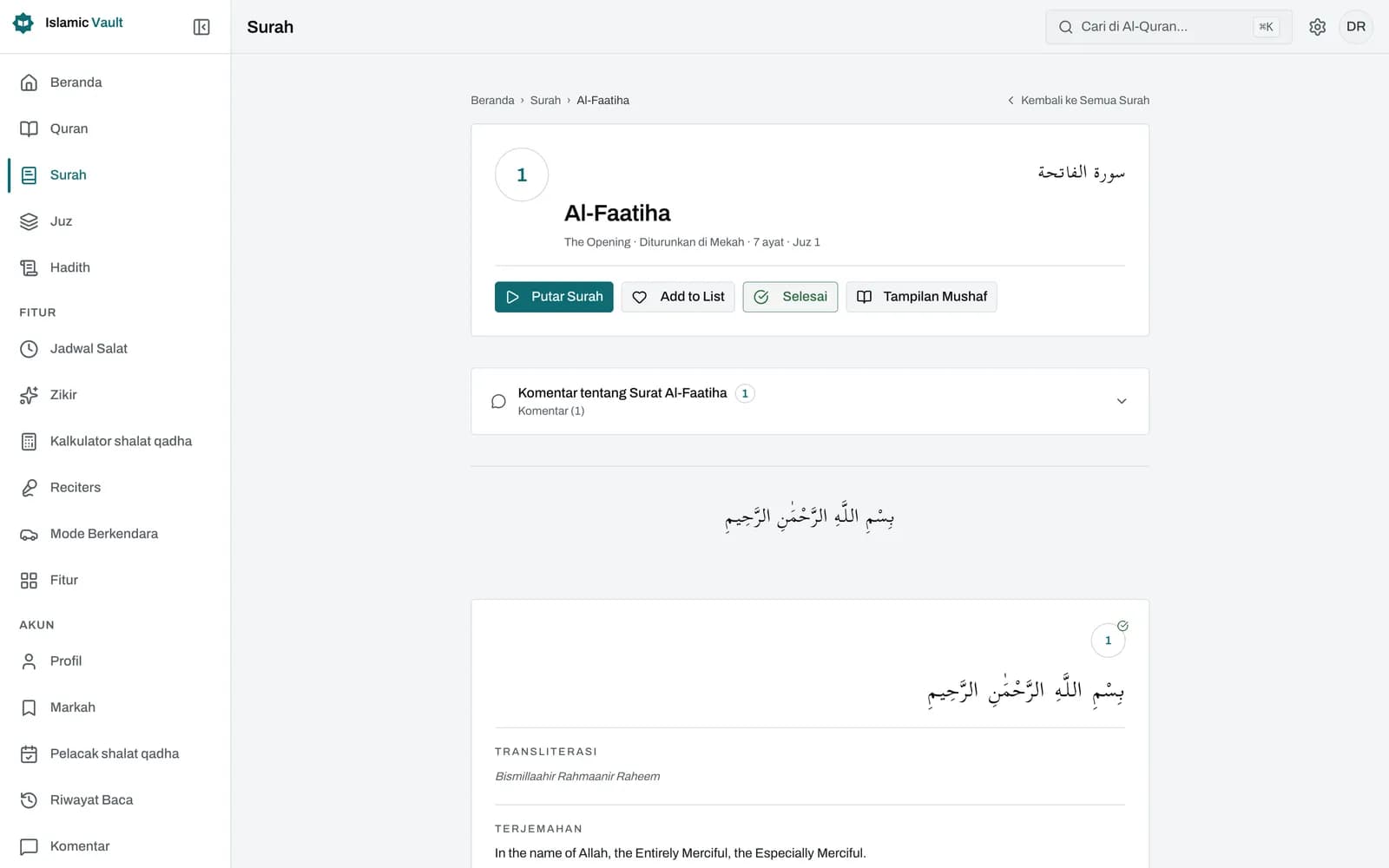Click the Islamic Vault logo icon

pyautogui.click(x=23, y=23)
